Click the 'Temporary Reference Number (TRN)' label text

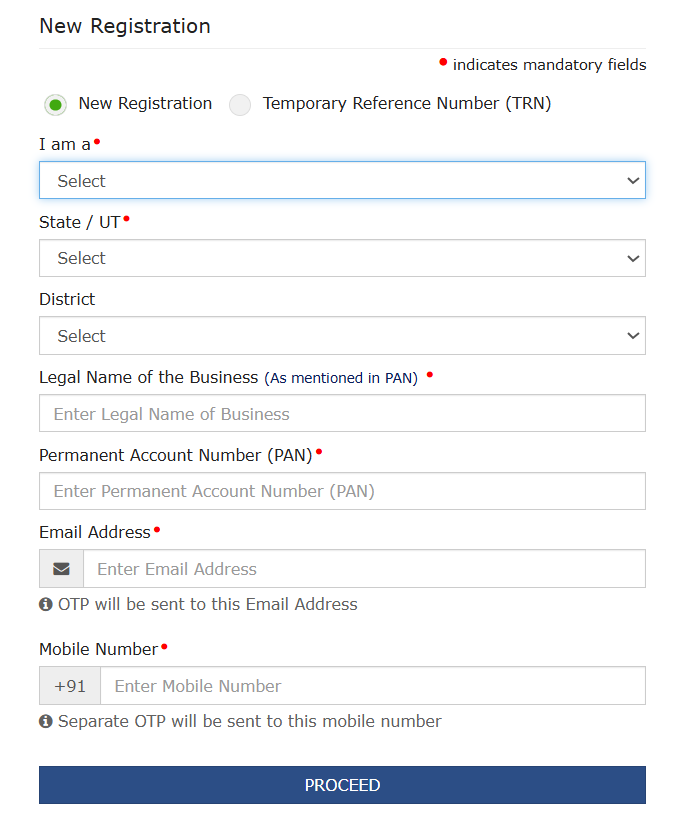coord(407,103)
